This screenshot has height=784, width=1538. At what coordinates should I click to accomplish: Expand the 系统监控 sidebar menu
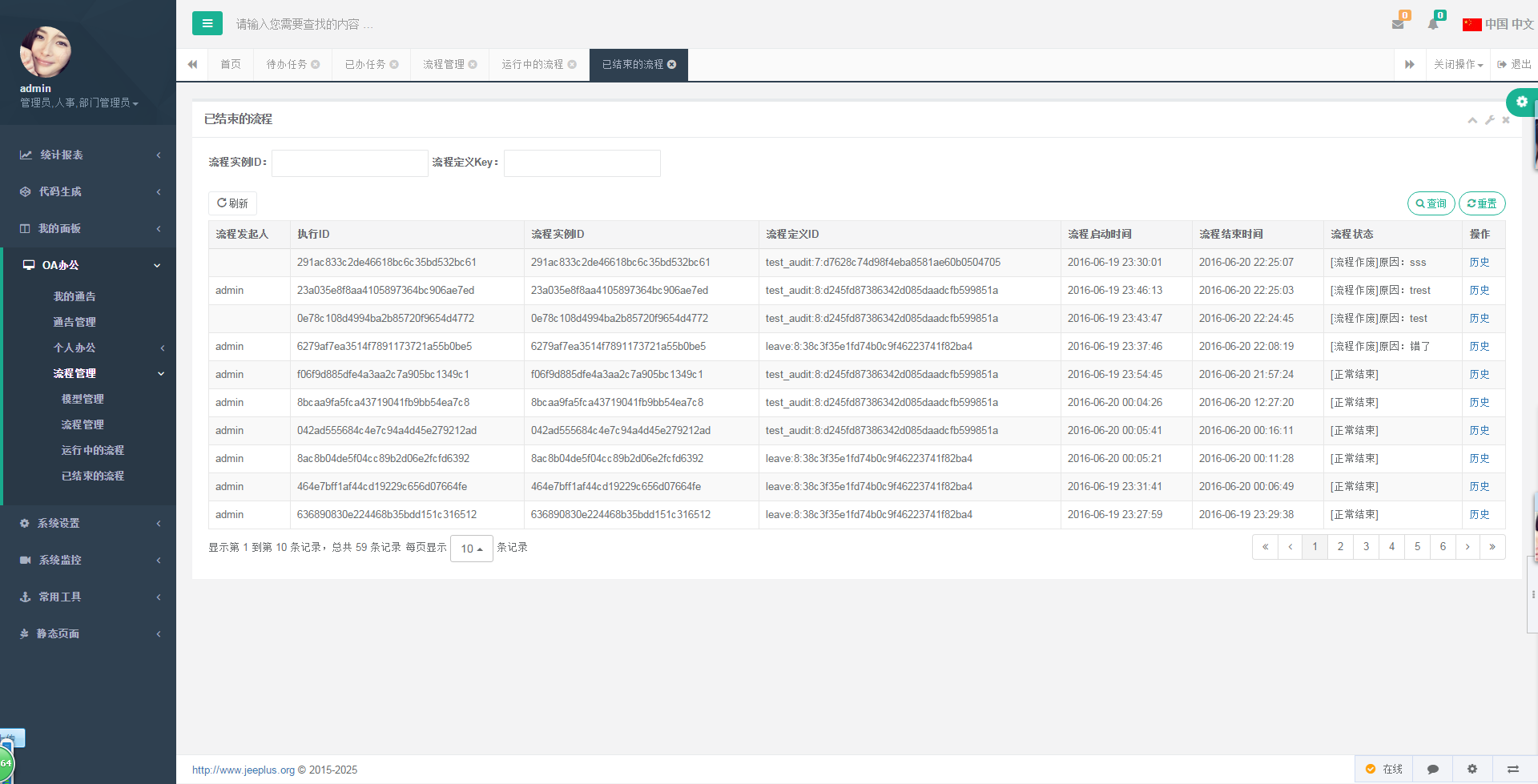[x=88, y=560]
